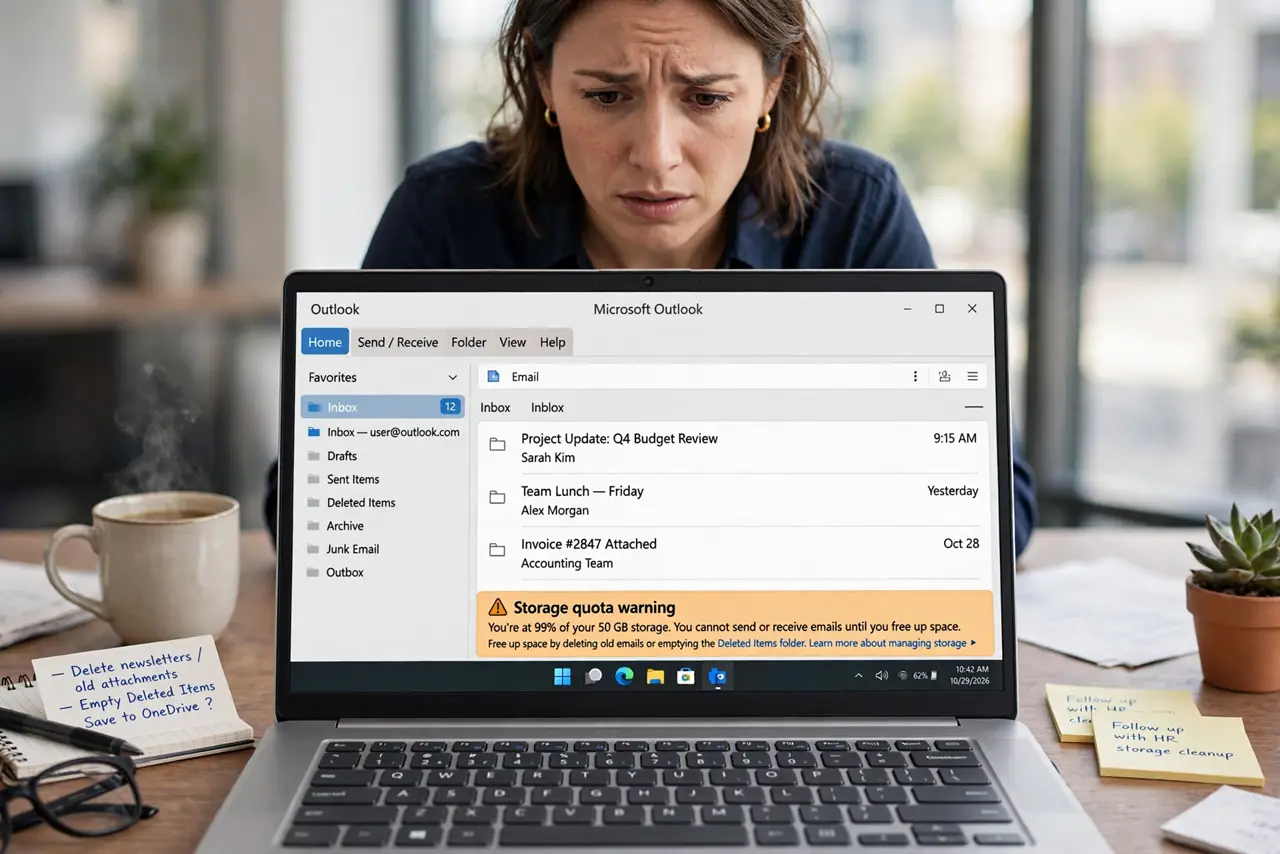Collapse the Favorites section chevron
The width and height of the screenshot is (1280, 854).
(x=453, y=378)
